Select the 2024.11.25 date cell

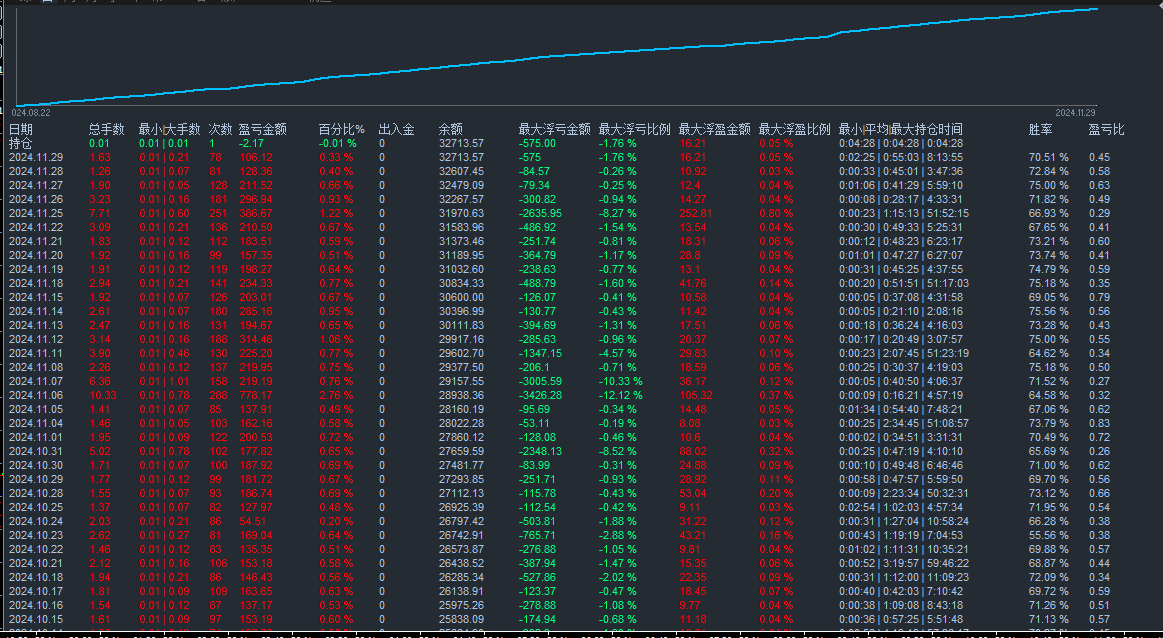click(x=36, y=213)
